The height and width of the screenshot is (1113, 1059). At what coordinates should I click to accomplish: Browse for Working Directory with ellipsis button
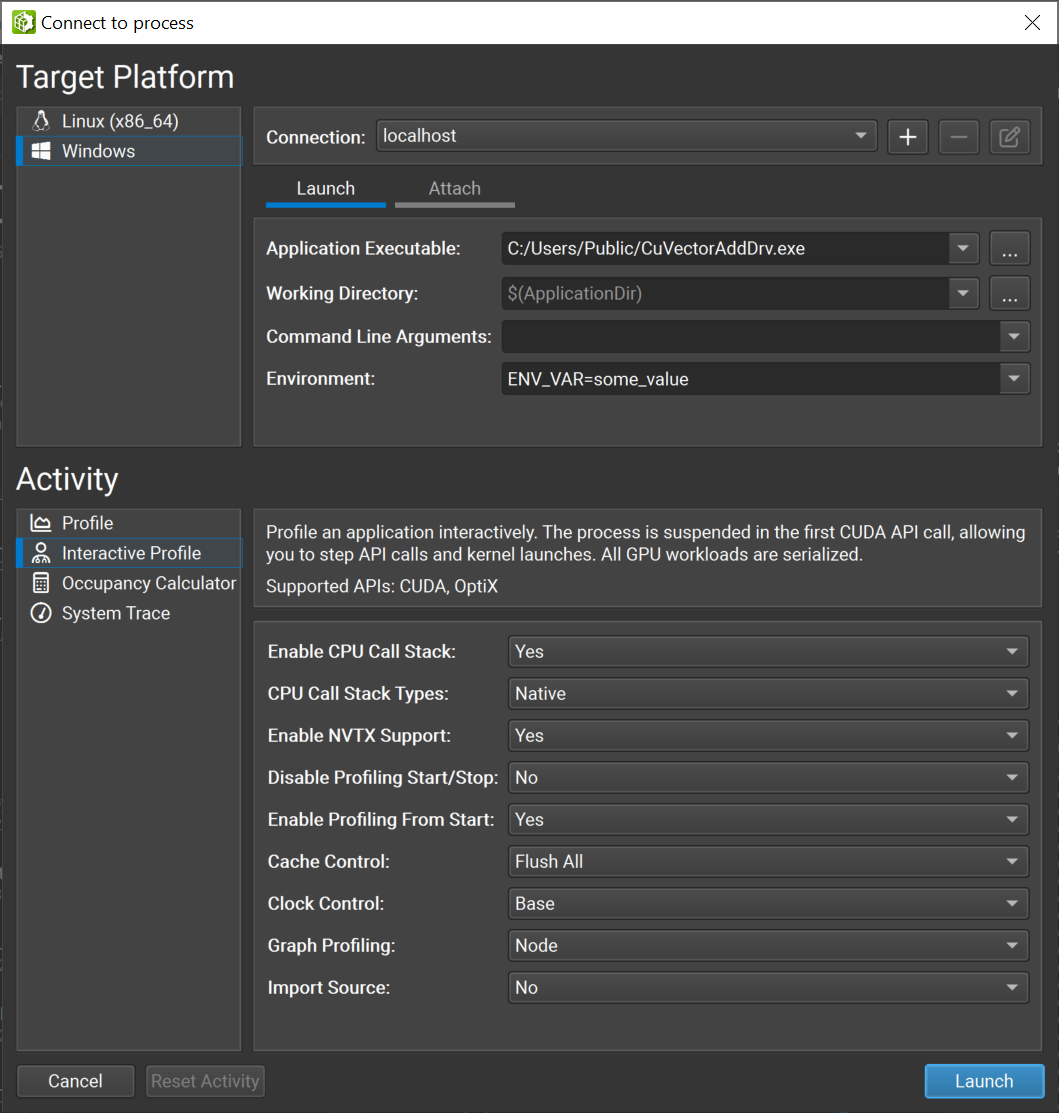click(1009, 293)
